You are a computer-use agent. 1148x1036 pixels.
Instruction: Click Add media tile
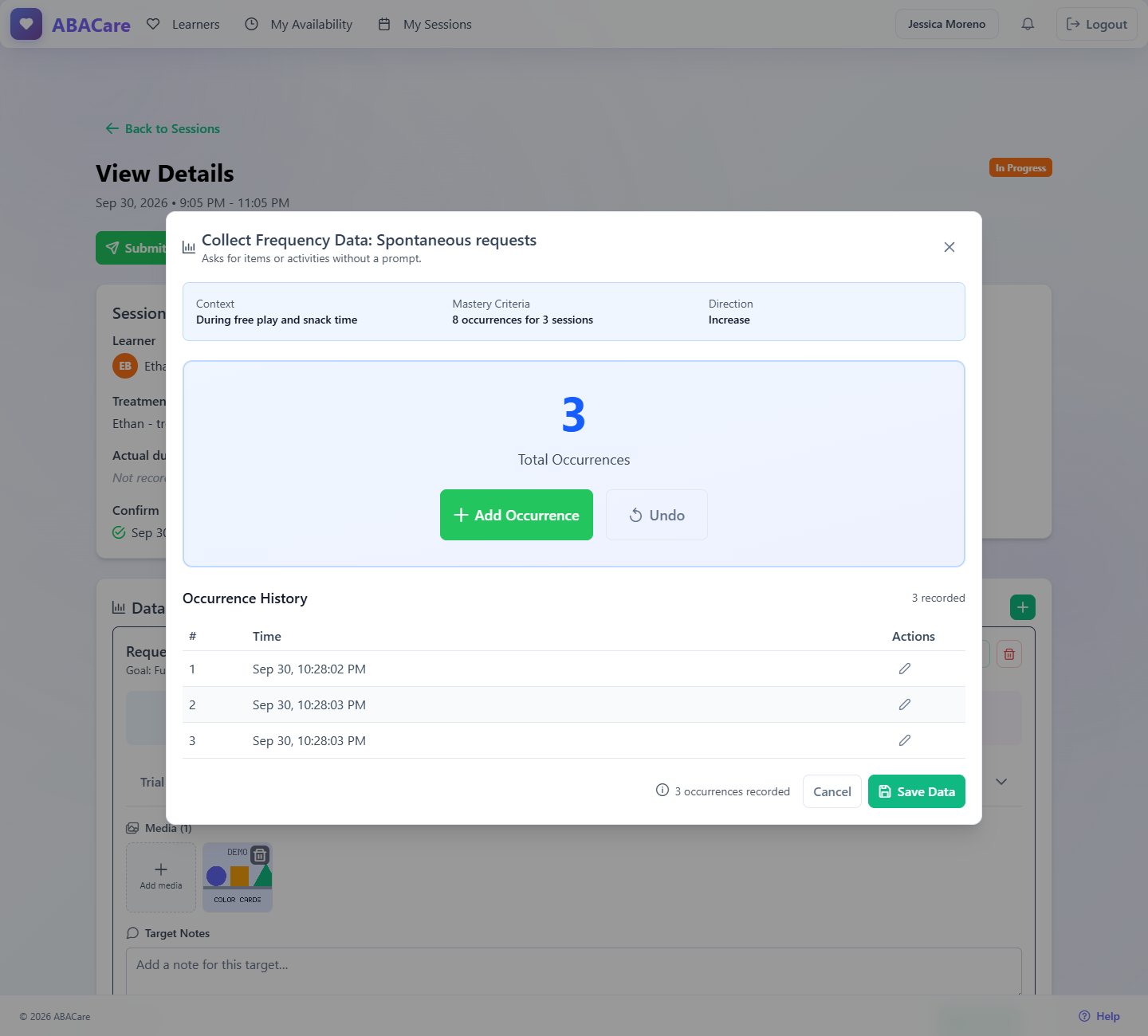tap(161, 877)
